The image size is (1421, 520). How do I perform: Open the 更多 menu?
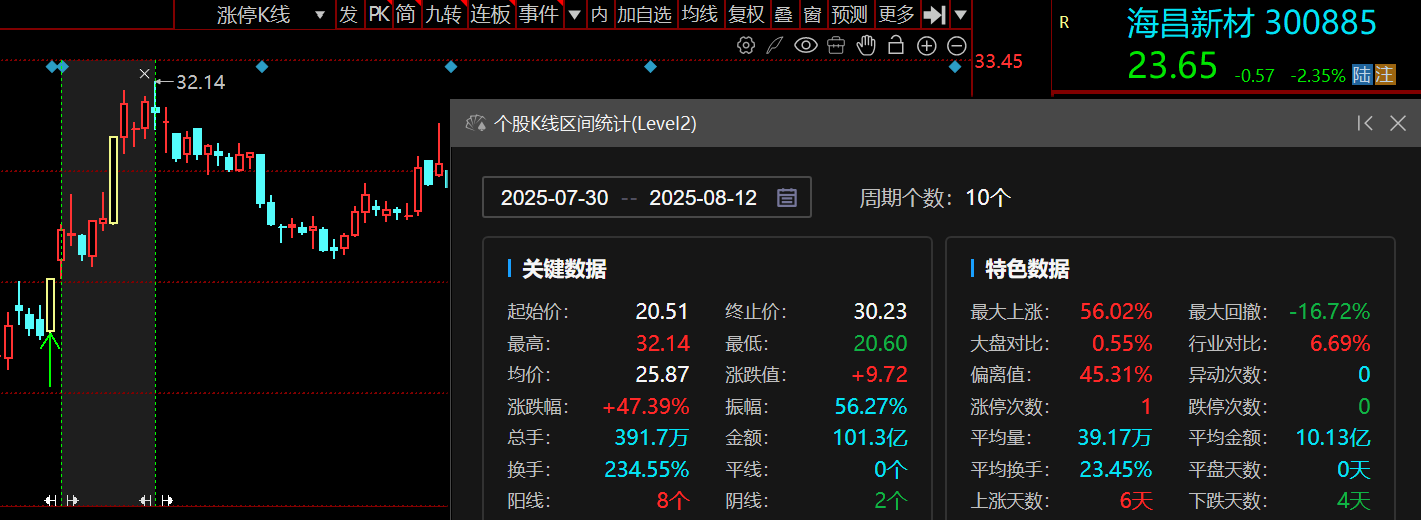[897, 14]
